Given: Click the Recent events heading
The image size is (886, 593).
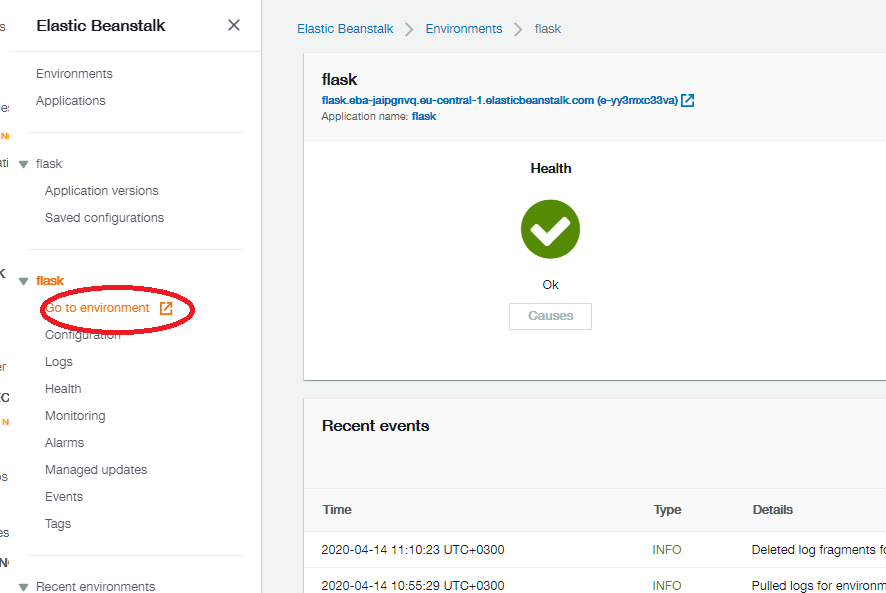Looking at the screenshot, I should tap(376, 426).
